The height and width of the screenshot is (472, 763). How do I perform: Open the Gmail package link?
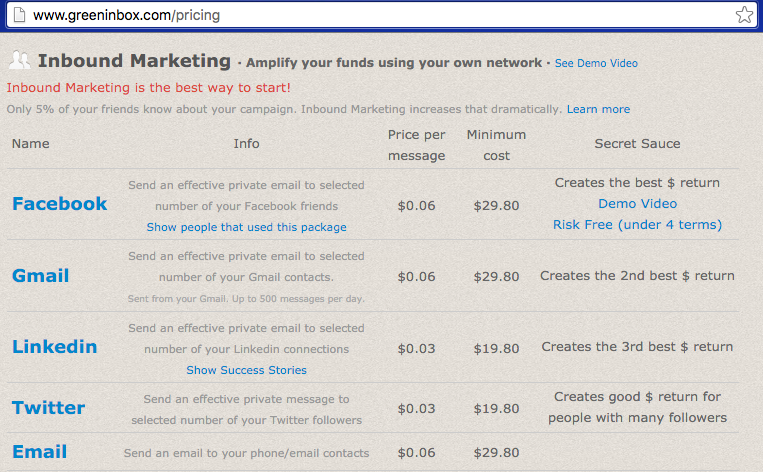click(40, 276)
